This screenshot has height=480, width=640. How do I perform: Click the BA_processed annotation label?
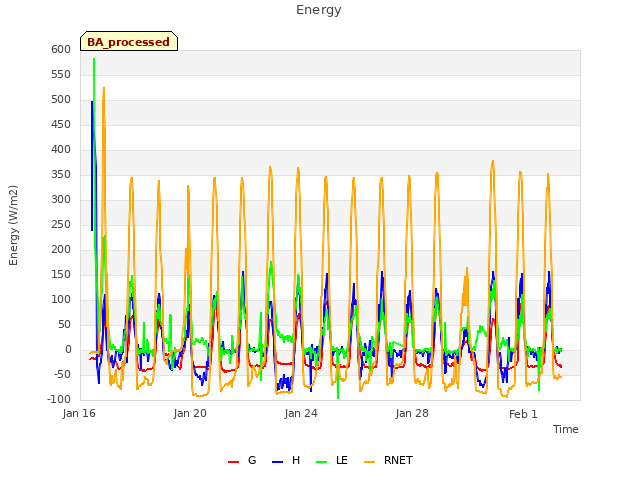click(x=129, y=41)
